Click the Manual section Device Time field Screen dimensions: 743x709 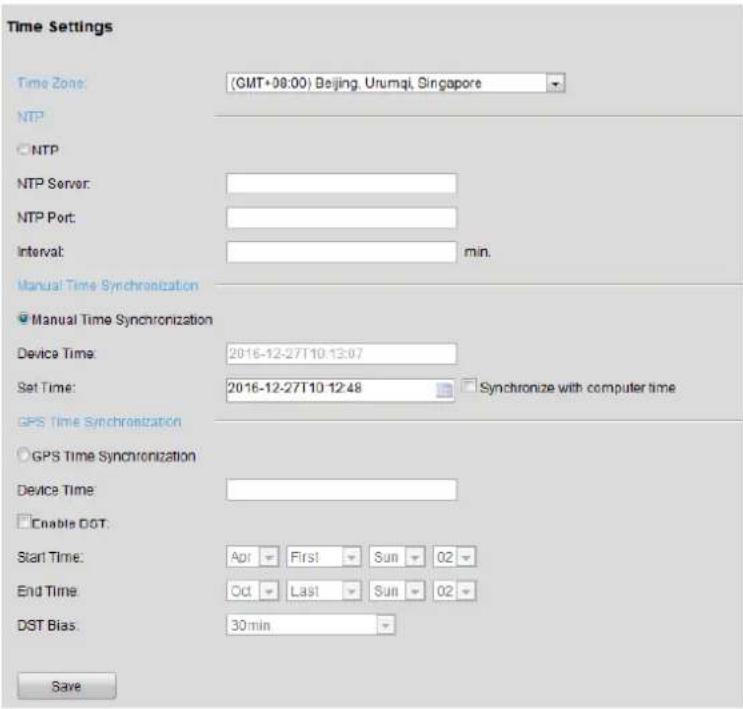tap(341, 354)
